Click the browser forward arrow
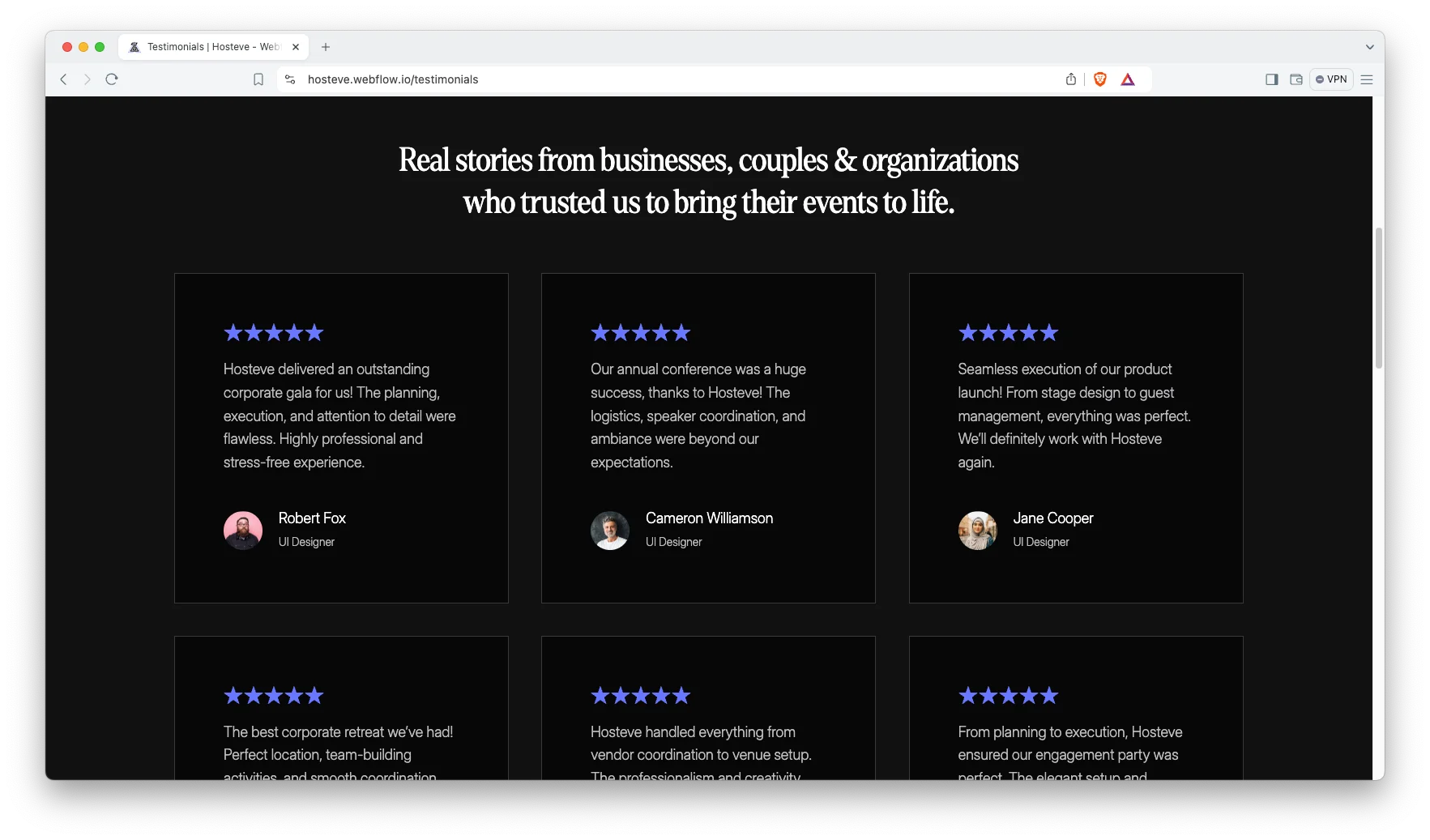Image resolution: width=1430 pixels, height=840 pixels. (x=88, y=79)
